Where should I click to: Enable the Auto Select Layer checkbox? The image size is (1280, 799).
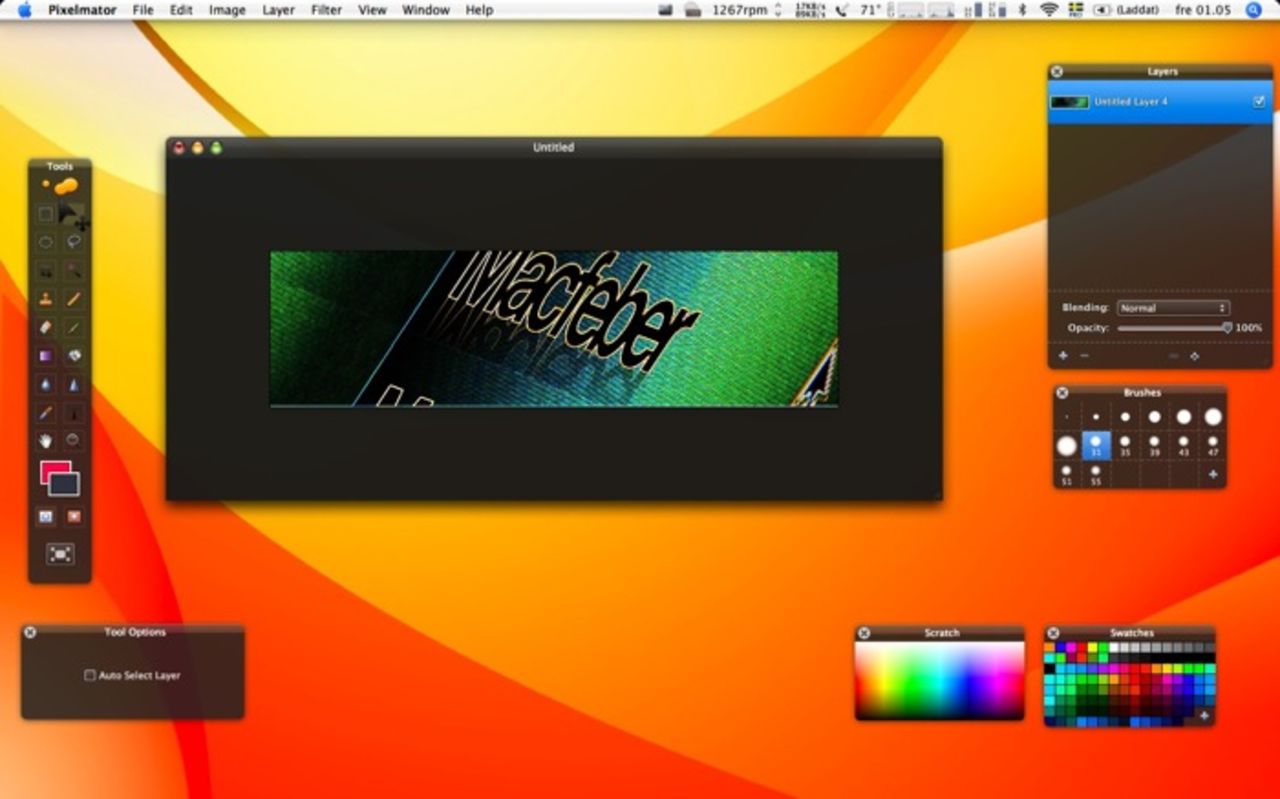(88, 675)
